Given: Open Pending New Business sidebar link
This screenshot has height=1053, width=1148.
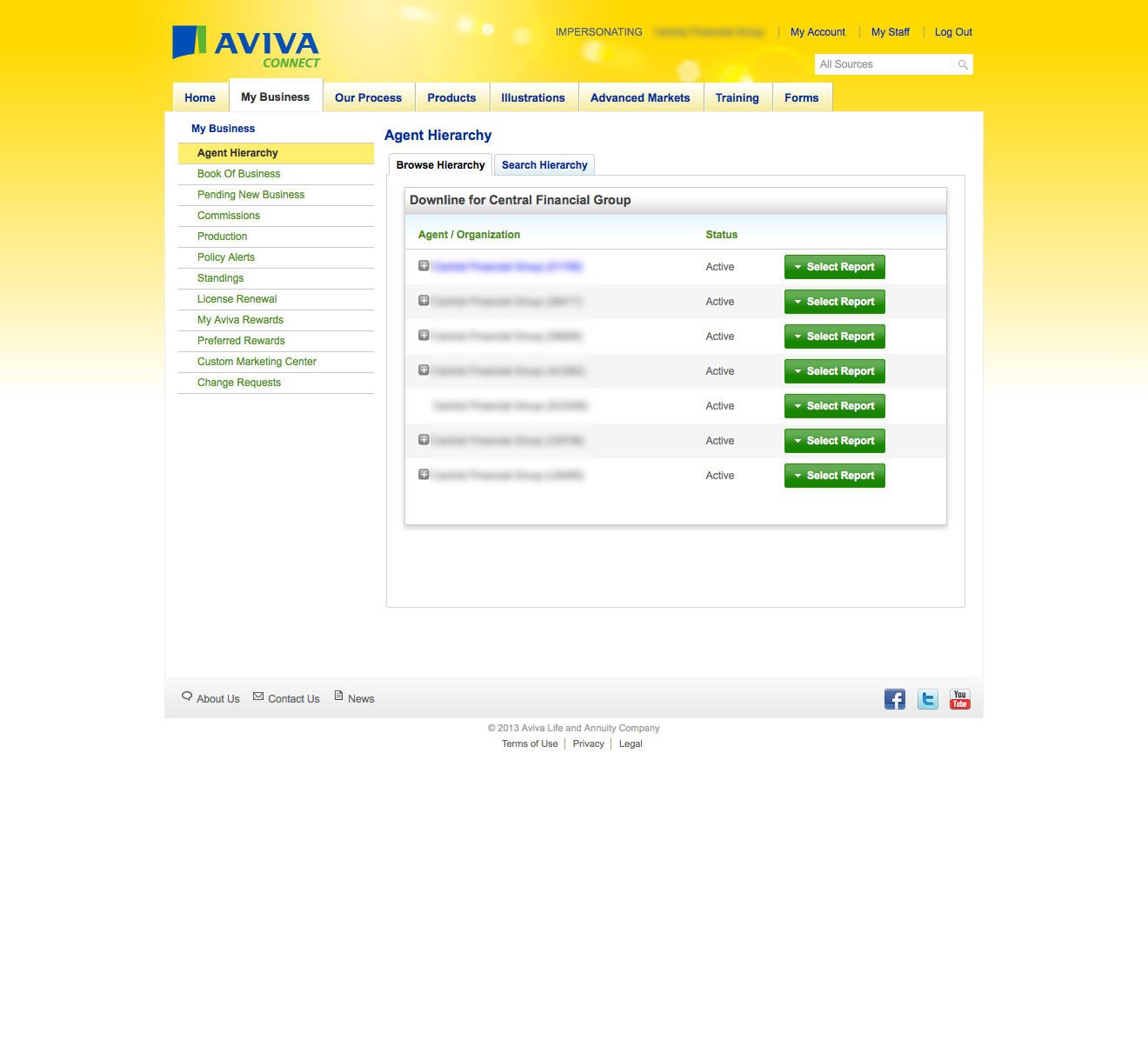Looking at the screenshot, I should [x=276, y=195].
